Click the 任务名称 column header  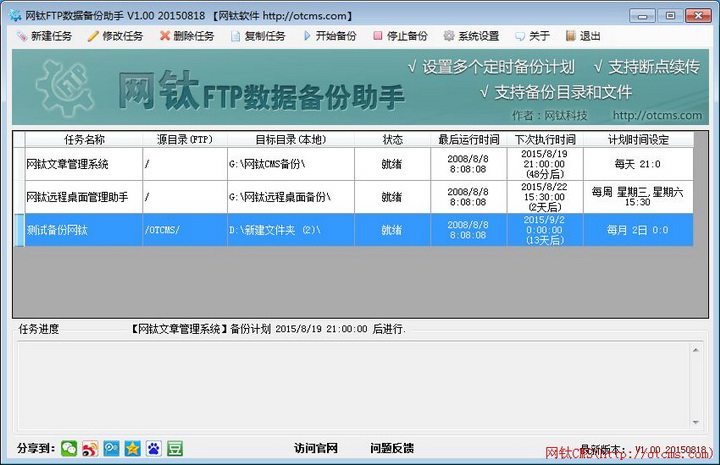[84, 140]
